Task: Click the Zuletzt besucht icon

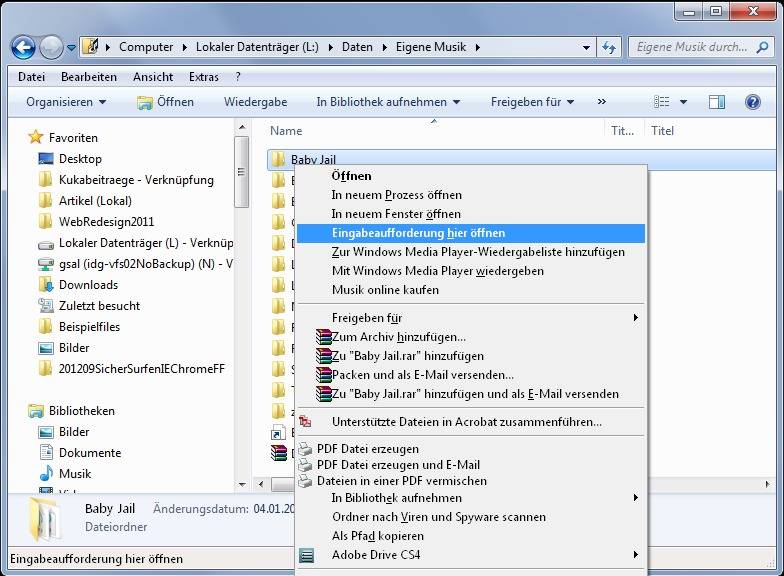Action: [46, 306]
